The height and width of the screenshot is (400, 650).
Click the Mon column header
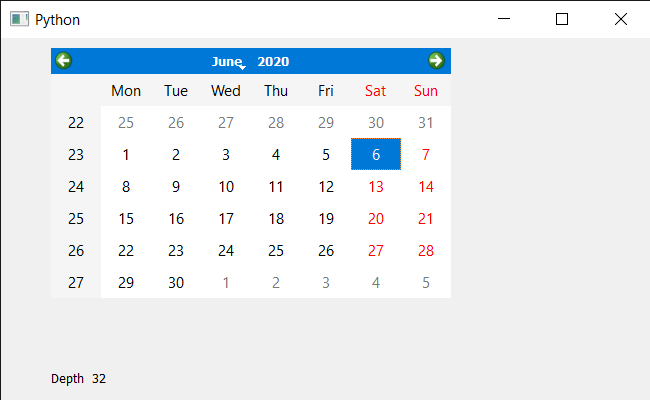[126, 90]
